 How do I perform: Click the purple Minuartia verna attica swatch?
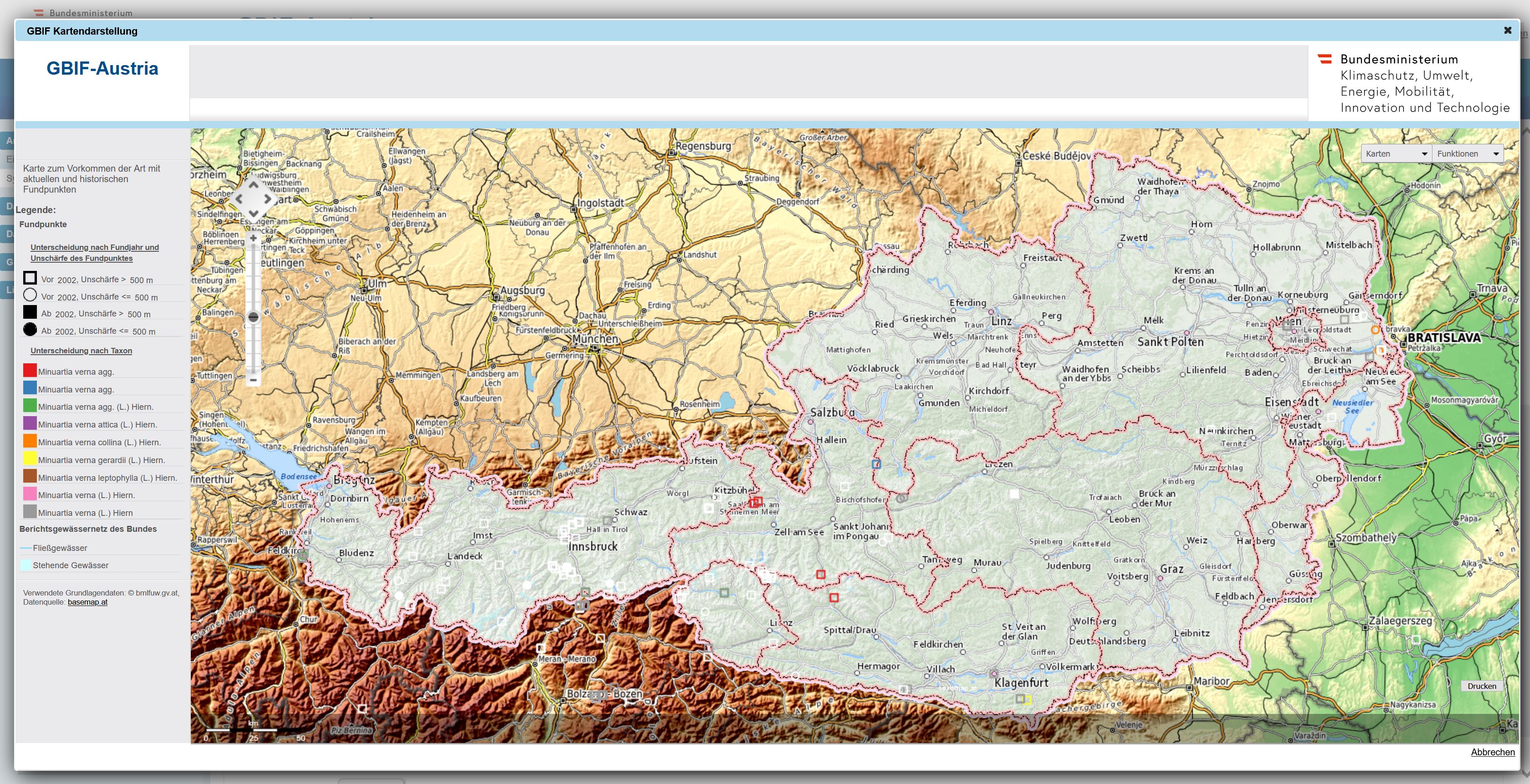pyautogui.click(x=30, y=423)
